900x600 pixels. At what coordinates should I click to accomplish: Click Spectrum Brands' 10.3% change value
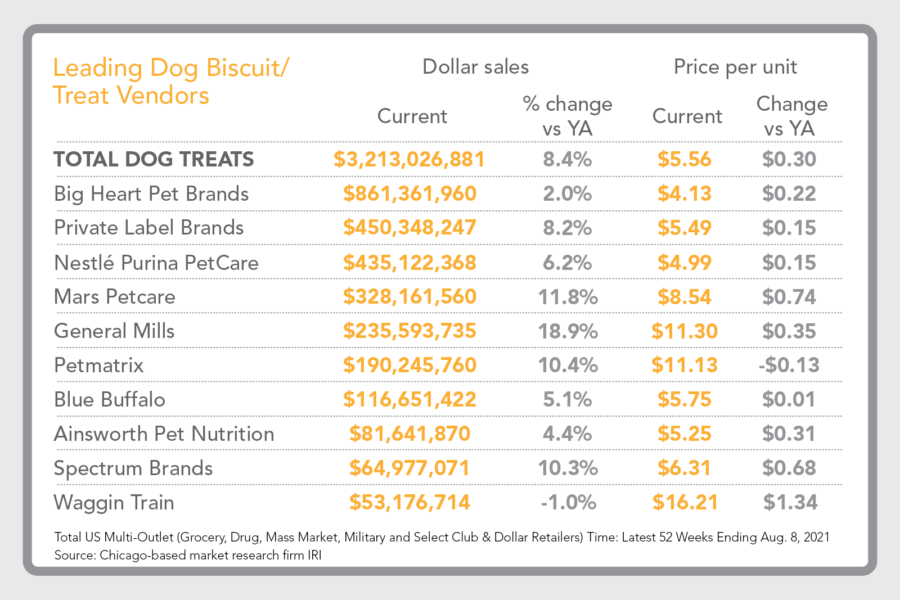[568, 468]
